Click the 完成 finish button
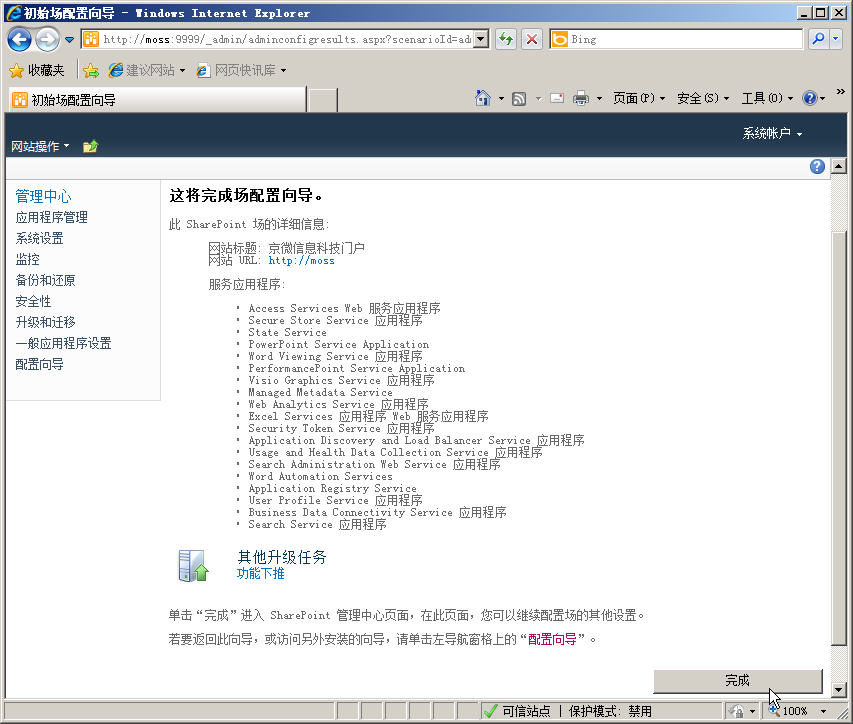 pos(738,680)
